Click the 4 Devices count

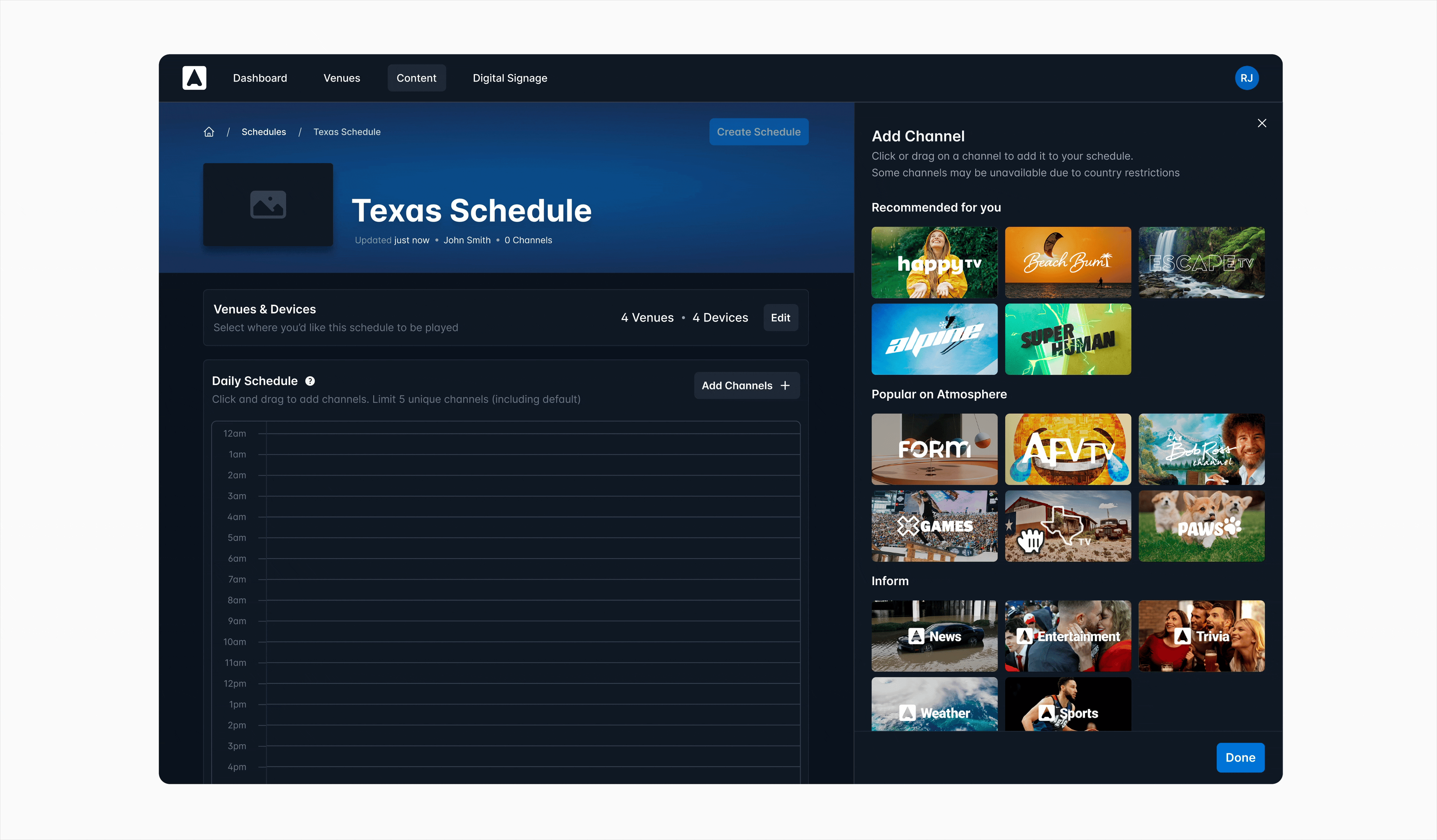tap(720, 318)
